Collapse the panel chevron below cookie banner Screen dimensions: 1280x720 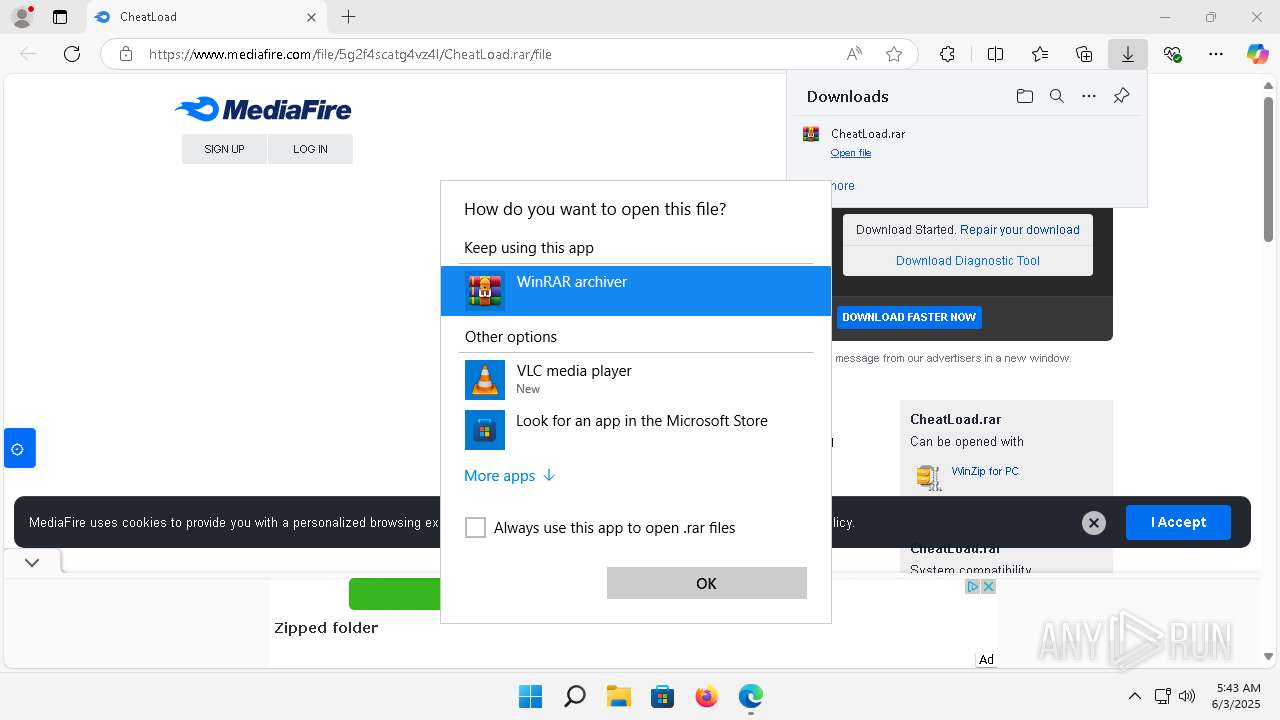pyautogui.click(x=32, y=563)
